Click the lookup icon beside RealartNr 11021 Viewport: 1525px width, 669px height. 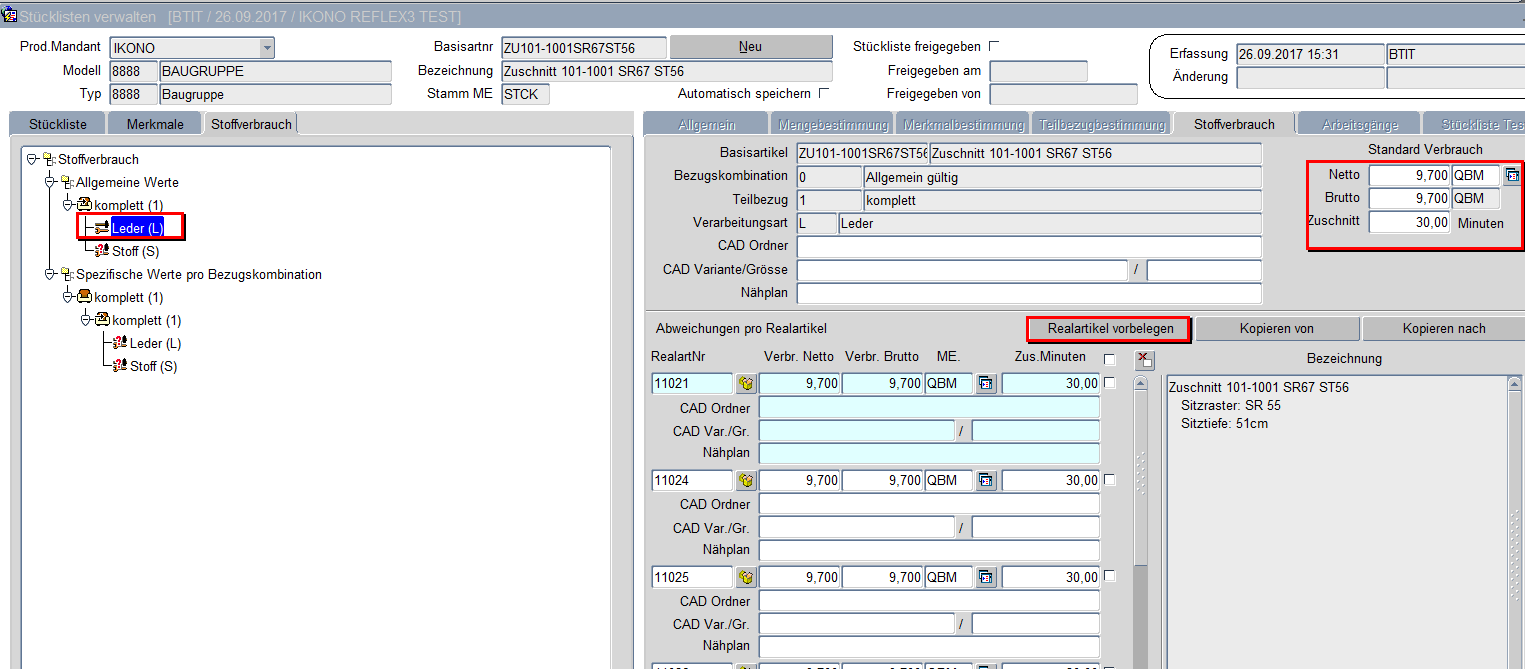[x=746, y=384]
